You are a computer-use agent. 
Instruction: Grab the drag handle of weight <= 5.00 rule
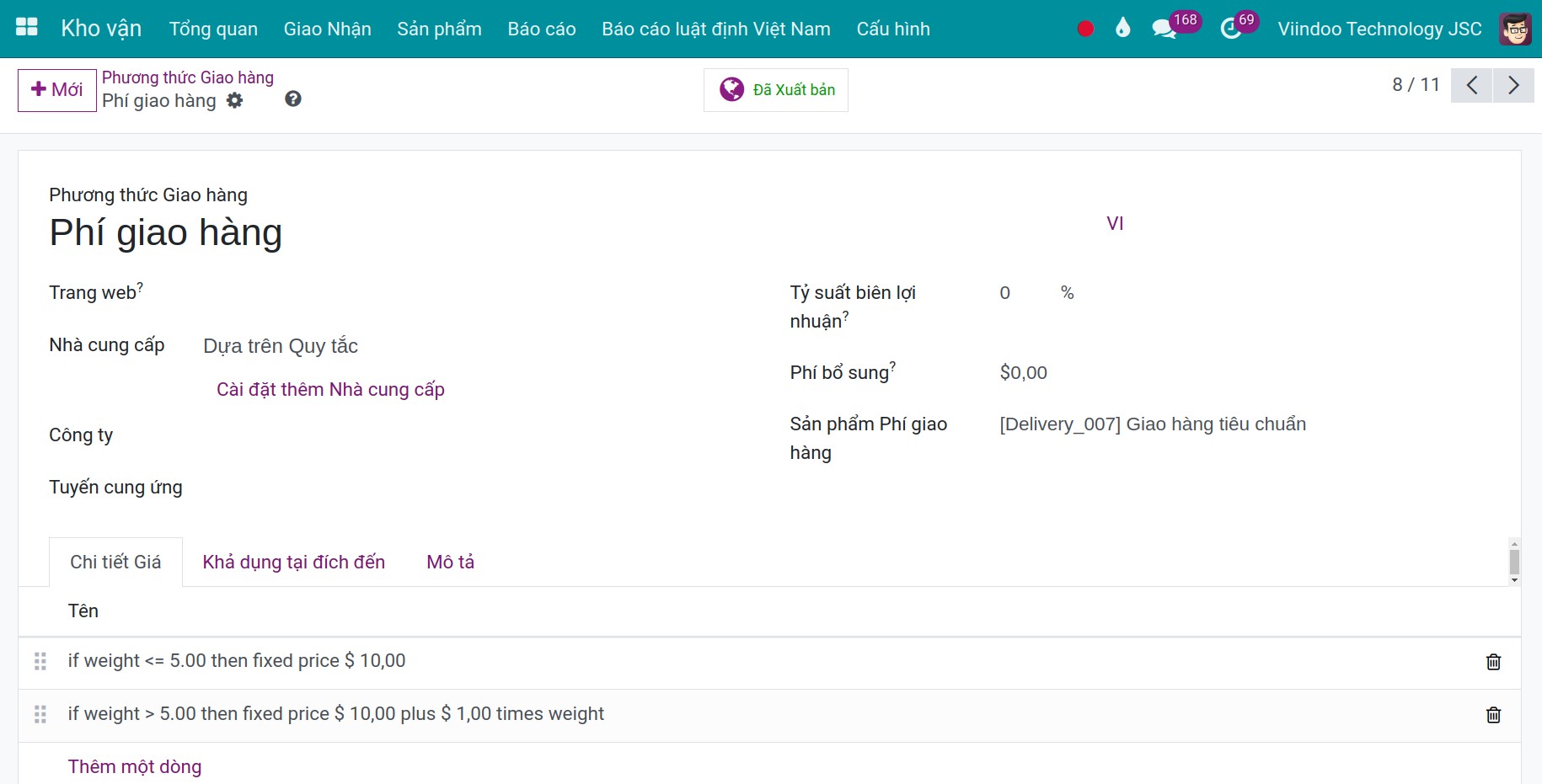click(x=40, y=662)
